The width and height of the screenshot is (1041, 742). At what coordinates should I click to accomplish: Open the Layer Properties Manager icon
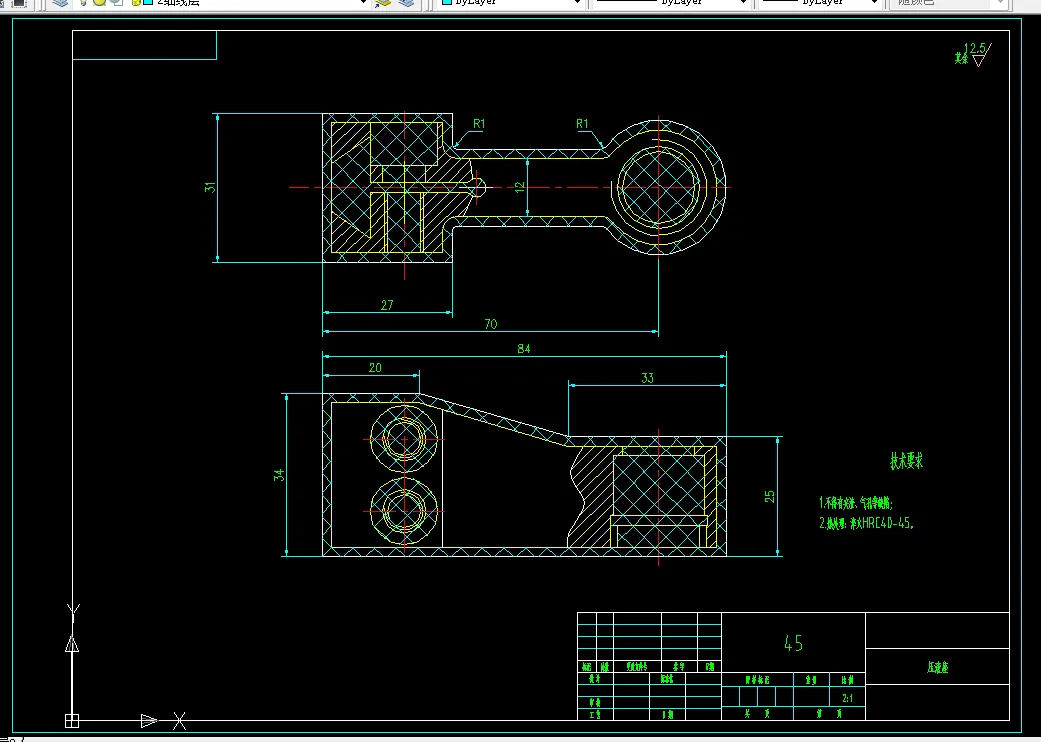60,3
